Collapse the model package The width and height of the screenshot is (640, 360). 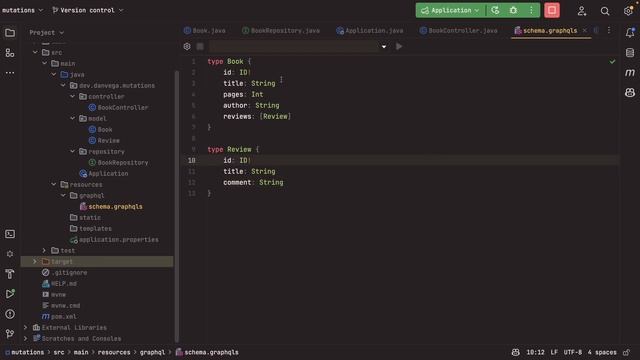[x=73, y=118]
